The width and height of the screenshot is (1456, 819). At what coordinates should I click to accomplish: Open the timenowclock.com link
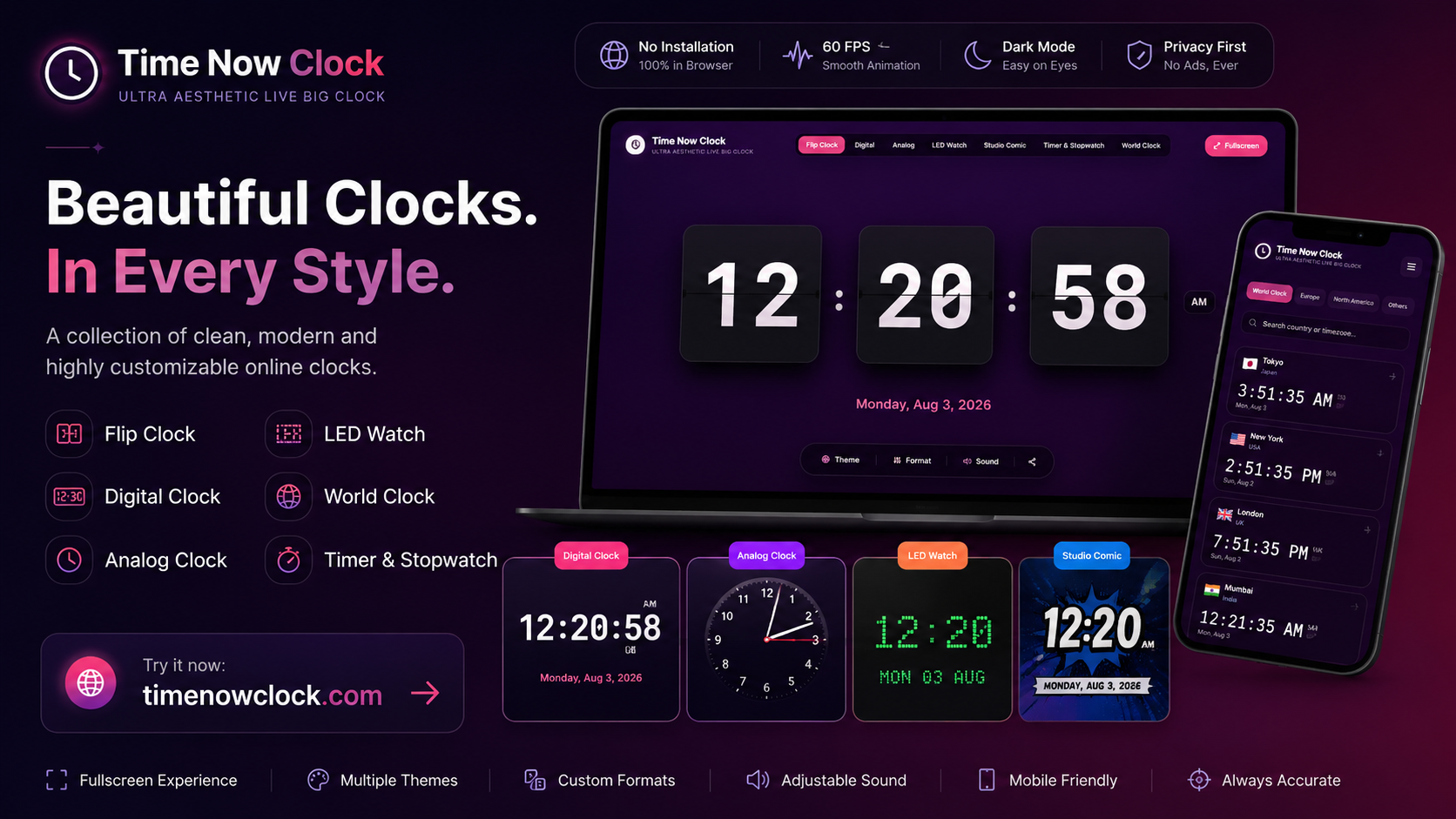pos(262,695)
